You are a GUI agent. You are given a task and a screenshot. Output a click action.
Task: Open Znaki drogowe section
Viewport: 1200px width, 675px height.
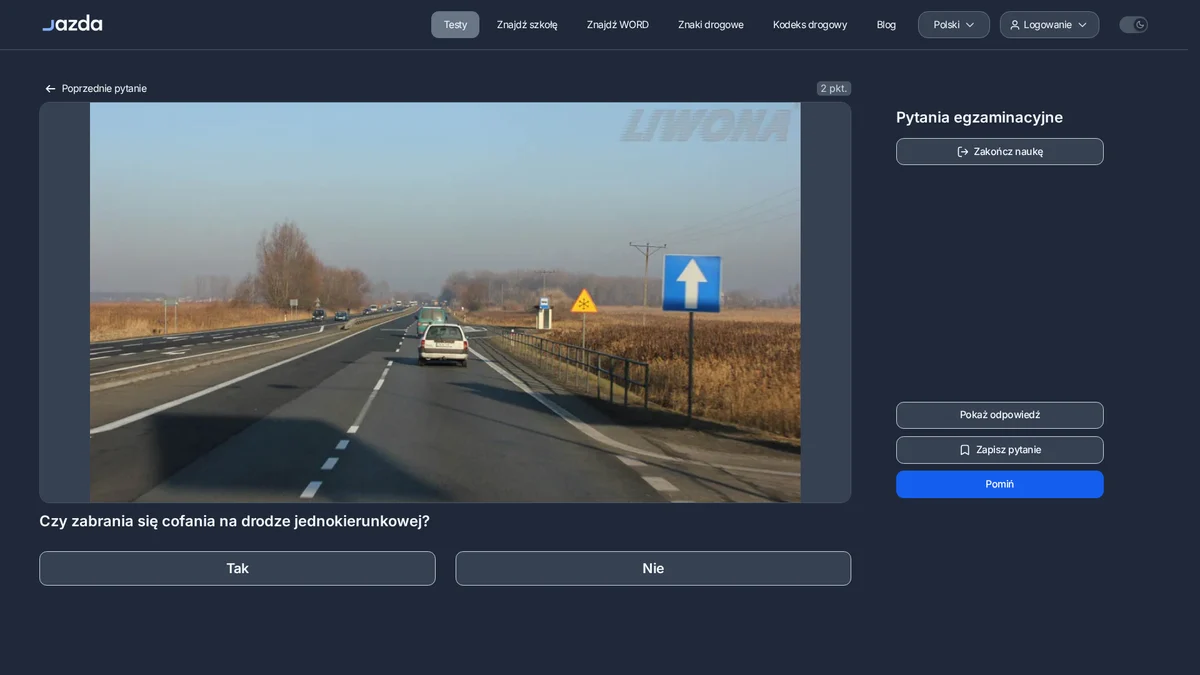711,25
